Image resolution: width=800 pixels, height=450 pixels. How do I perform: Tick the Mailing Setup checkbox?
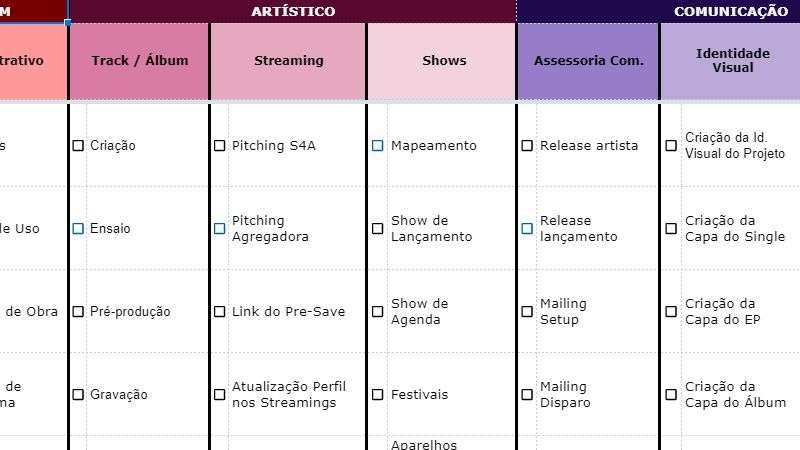pos(527,312)
